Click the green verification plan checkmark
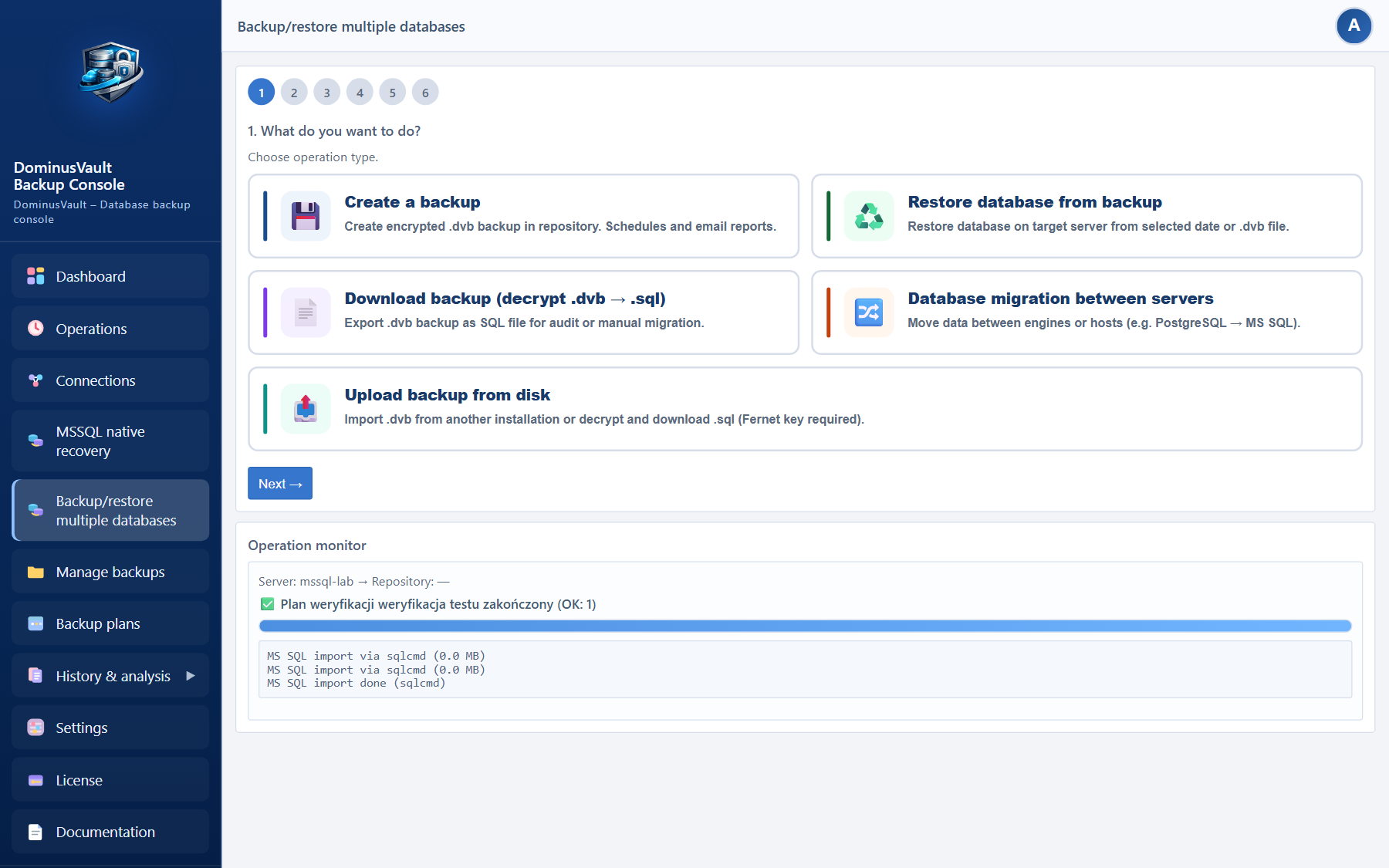This screenshot has height=868, width=1389. click(x=267, y=604)
